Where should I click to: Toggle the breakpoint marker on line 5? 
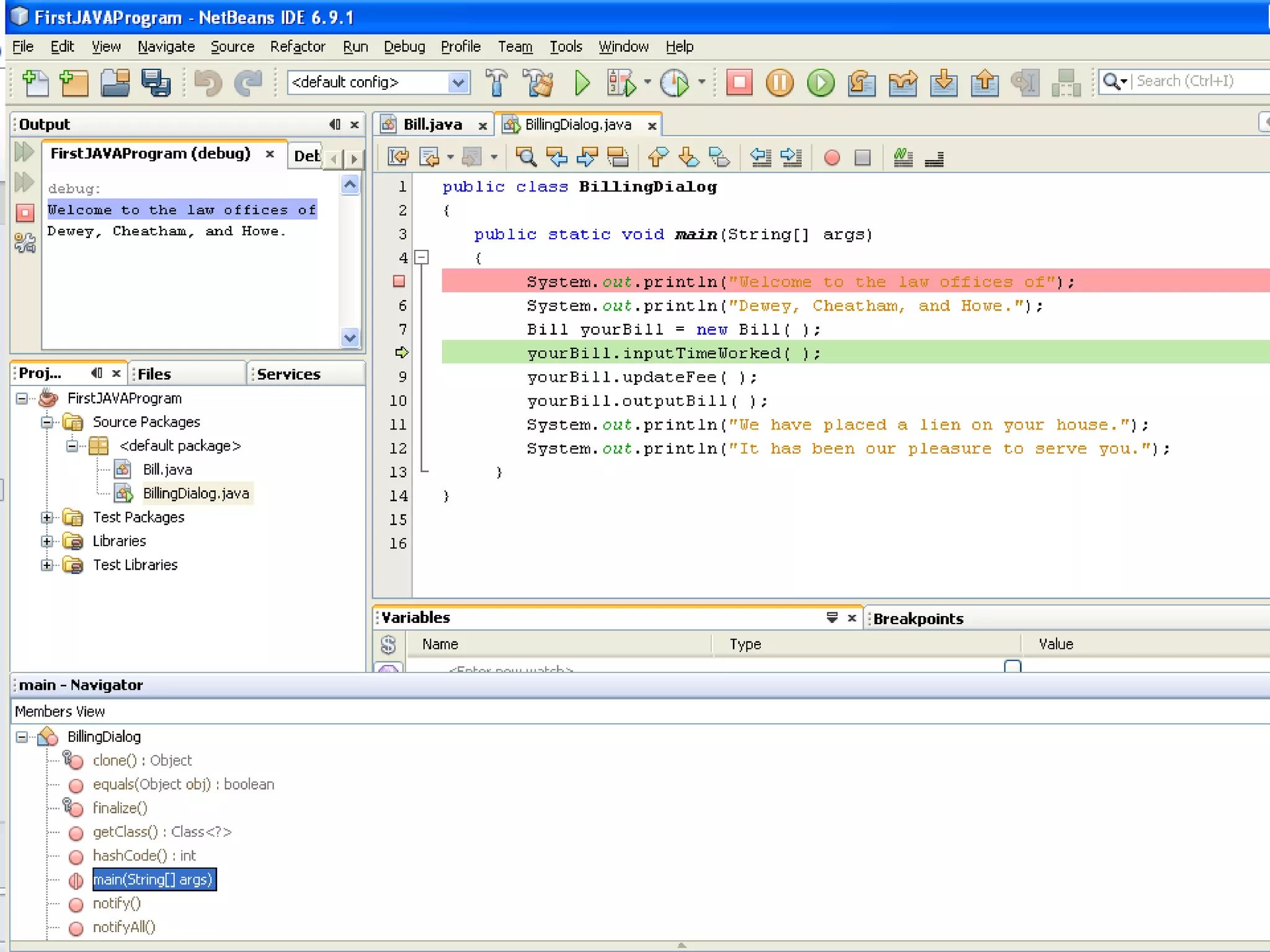399,281
